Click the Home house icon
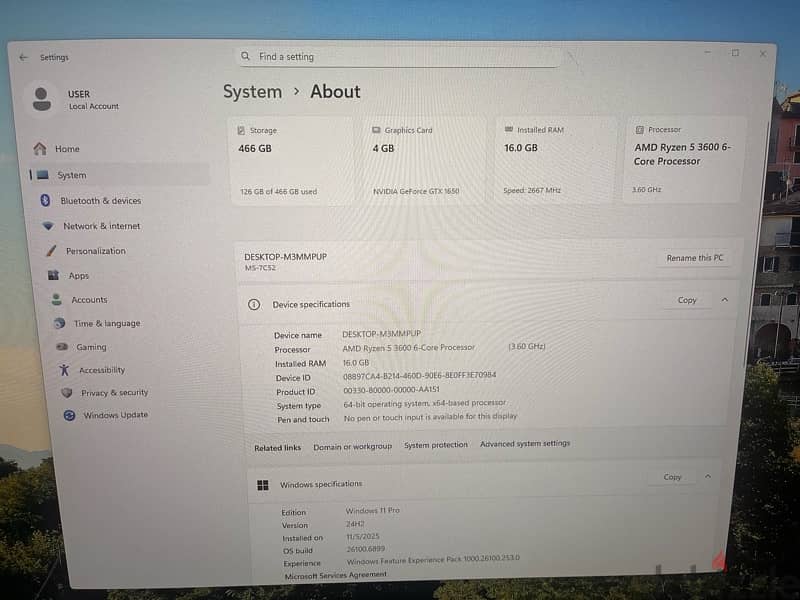 click(40, 148)
